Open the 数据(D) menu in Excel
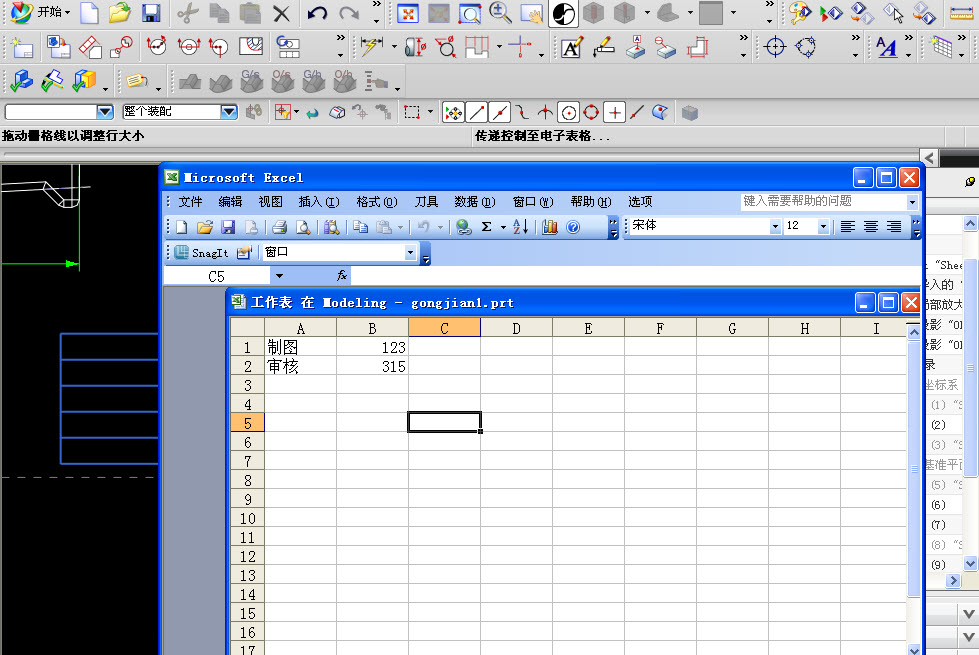Image resolution: width=979 pixels, height=655 pixels. [x=475, y=202]
